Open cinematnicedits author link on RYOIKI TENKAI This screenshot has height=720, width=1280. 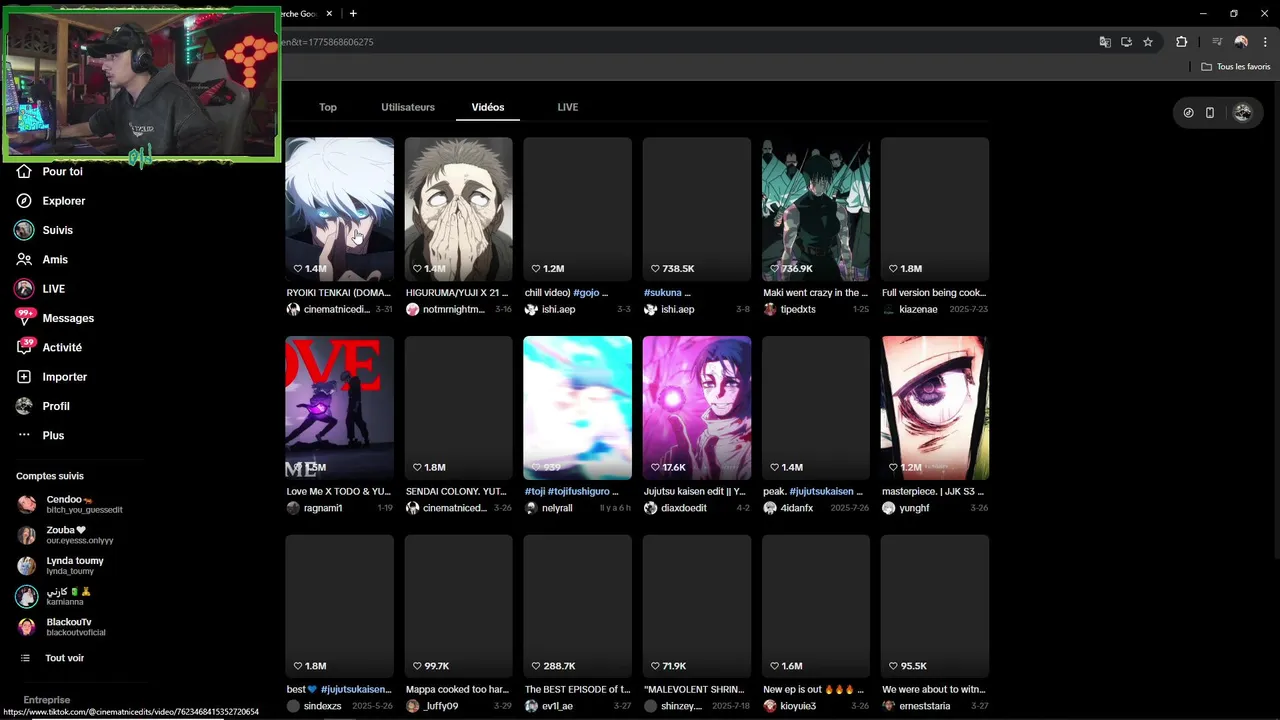coord(338,310)
